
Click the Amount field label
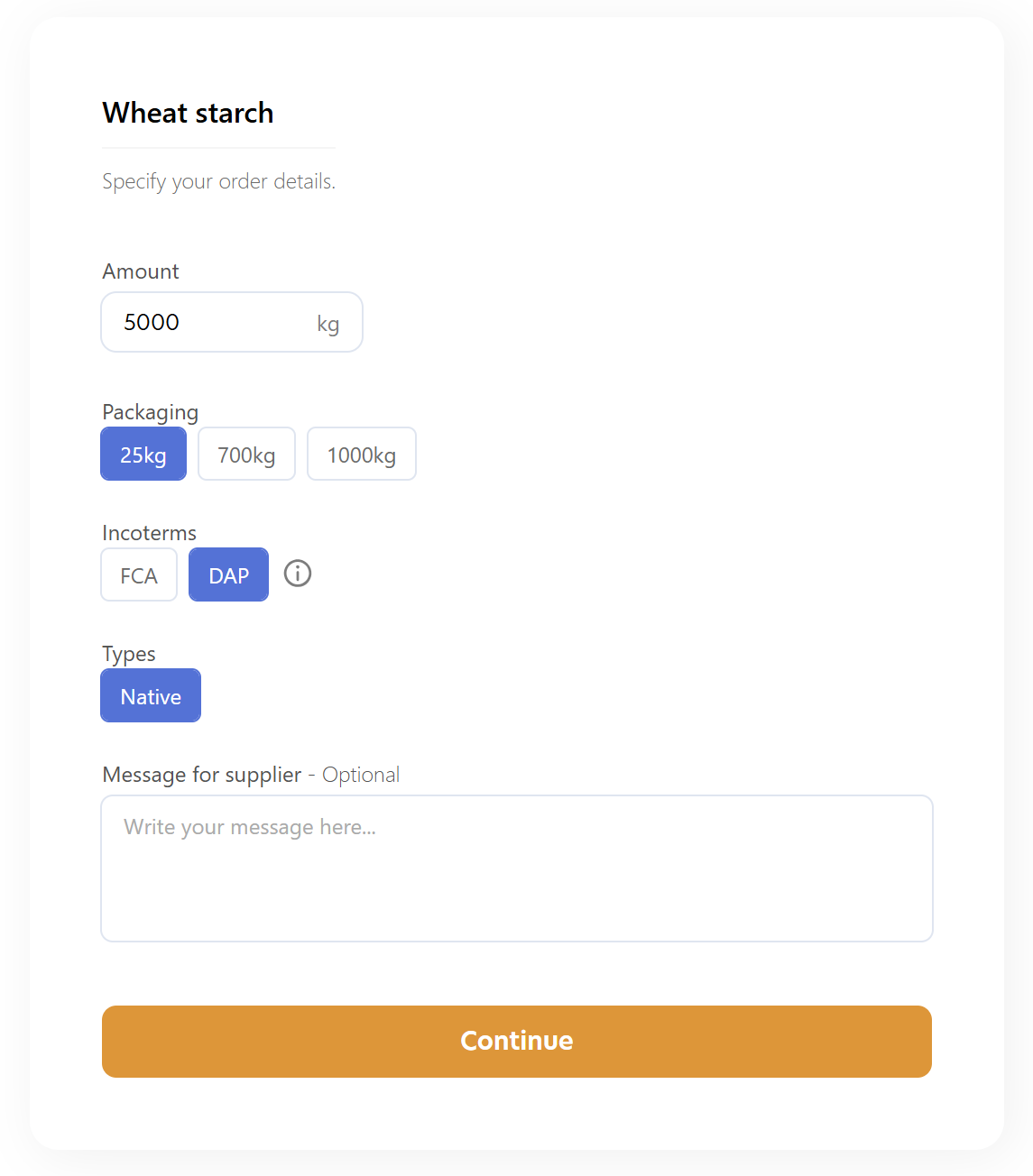pos(141,271)
